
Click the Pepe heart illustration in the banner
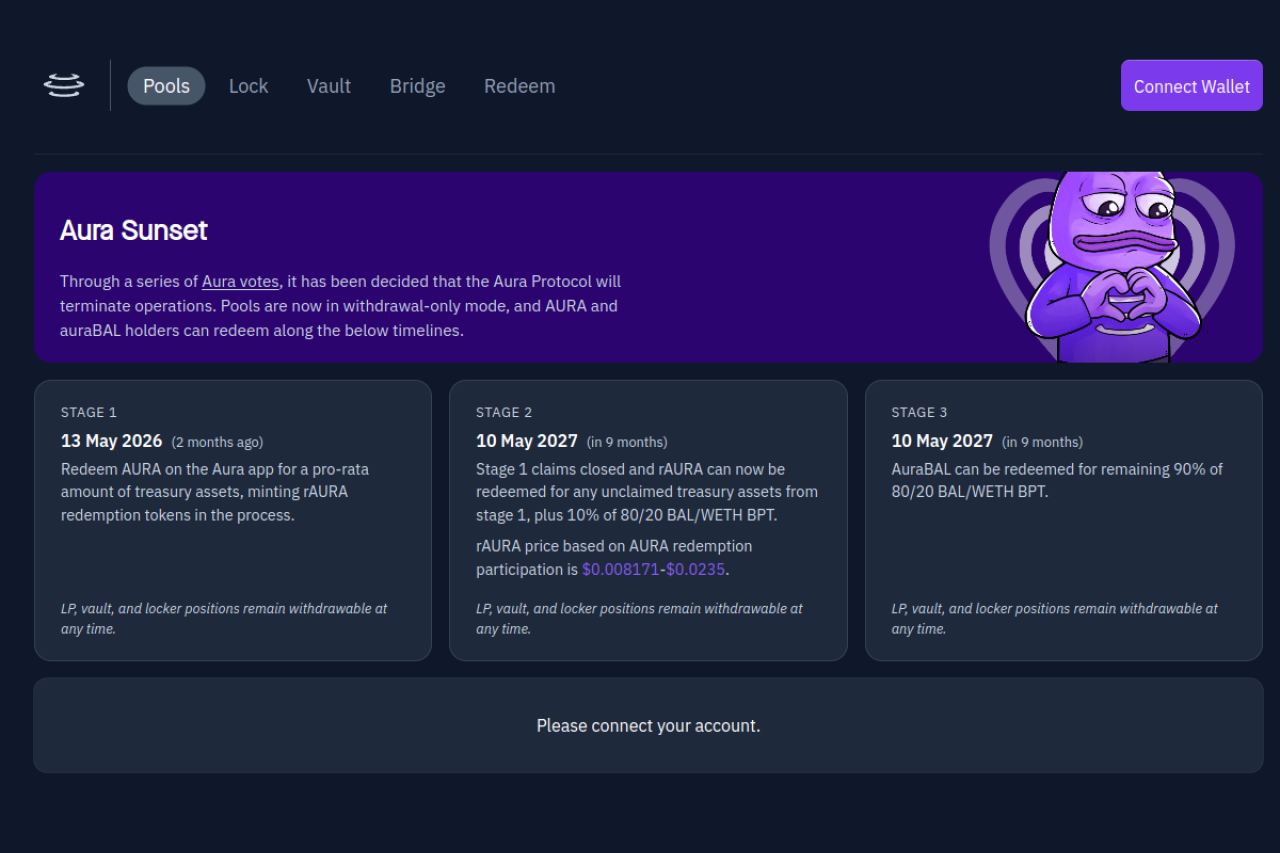(1112, 267)
